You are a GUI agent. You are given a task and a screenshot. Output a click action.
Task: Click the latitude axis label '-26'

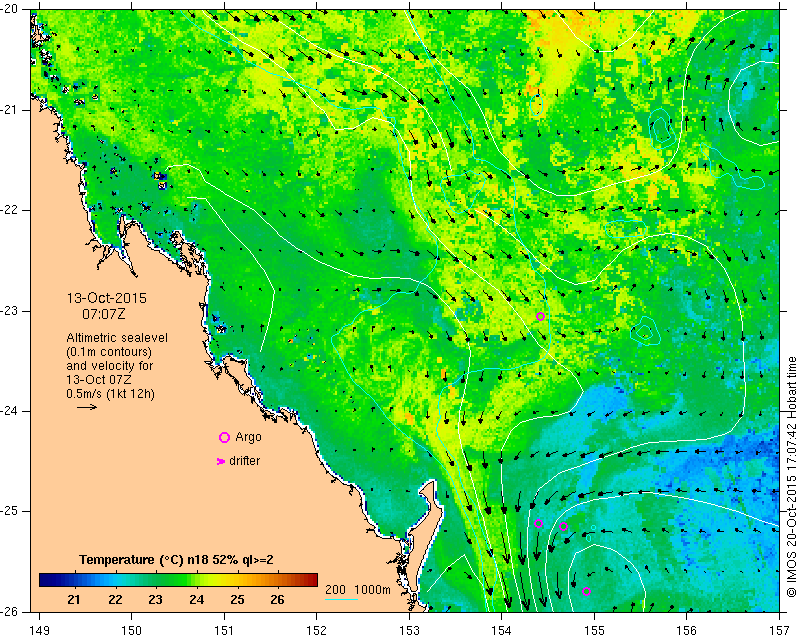click(x=10, y=611)
